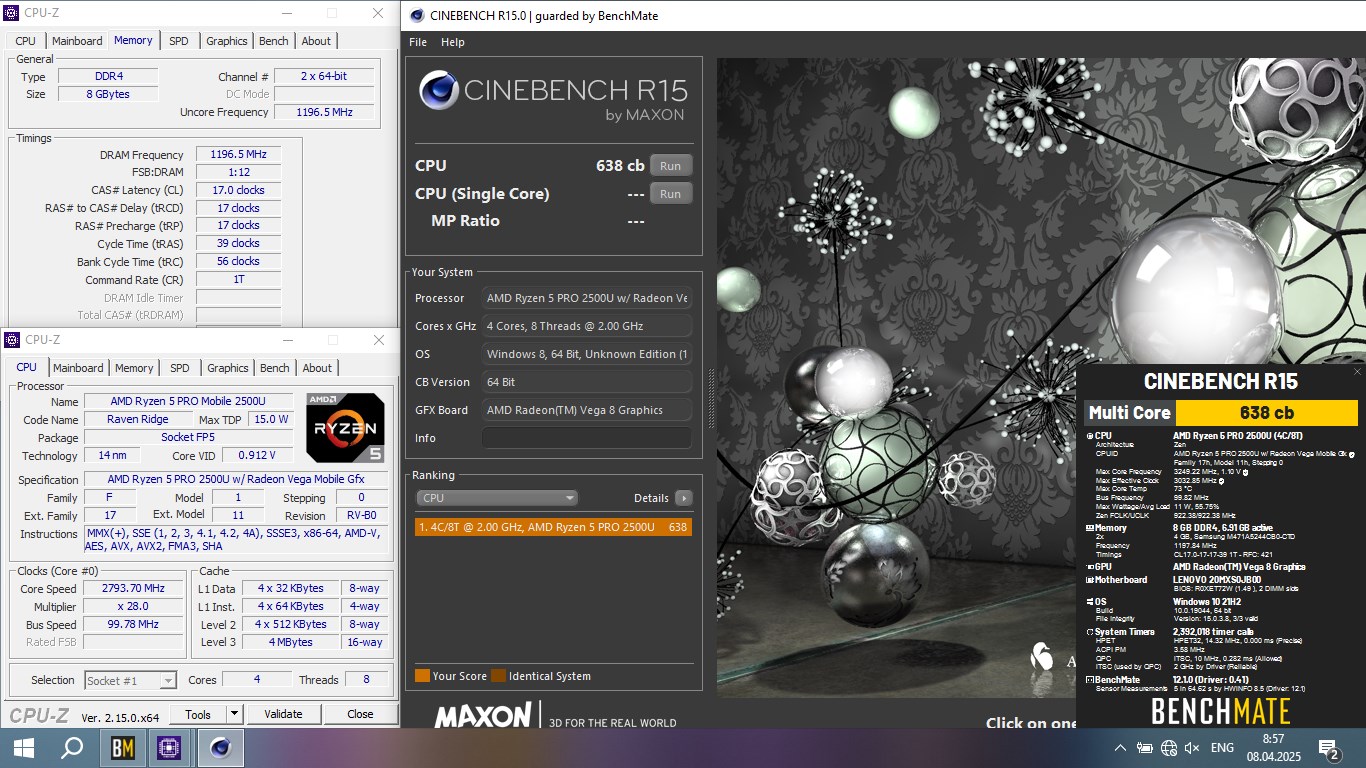Screen dimensions: 1366x768
Task: Open Graphics tab in CPU-Z processor window
Action: [228, 368]
